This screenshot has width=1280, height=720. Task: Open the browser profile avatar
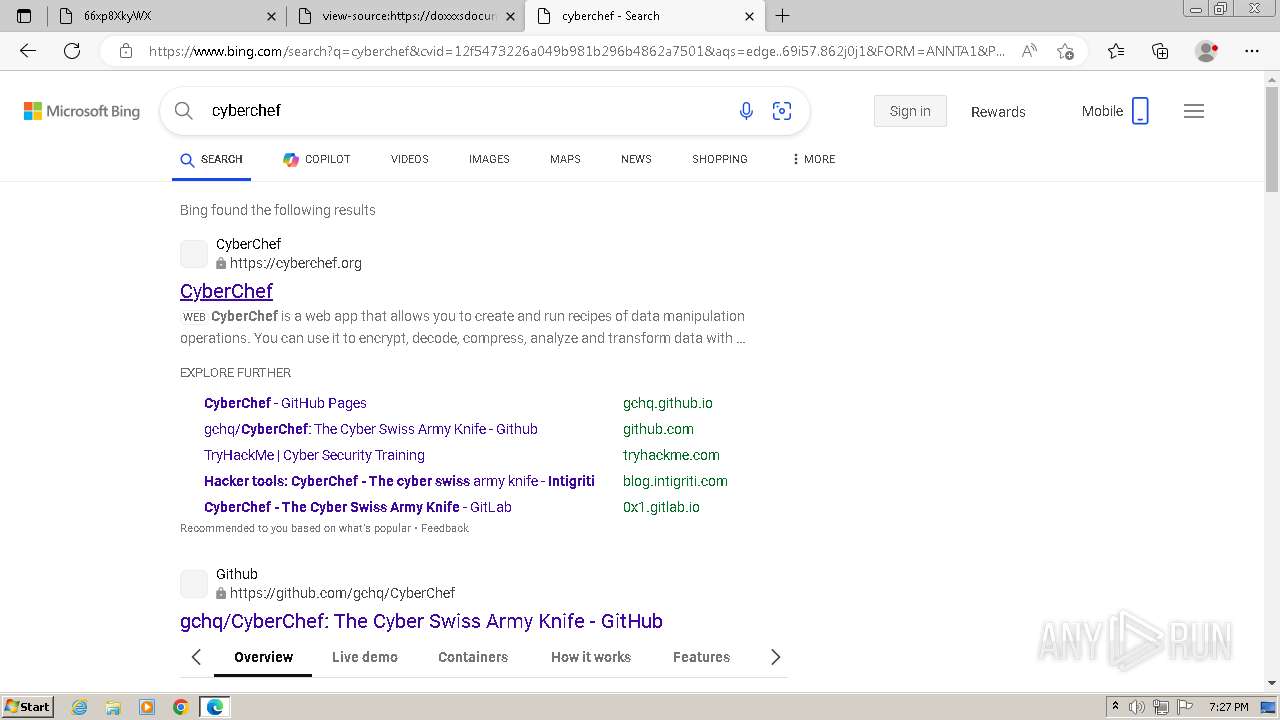(x=1207, y=51)
